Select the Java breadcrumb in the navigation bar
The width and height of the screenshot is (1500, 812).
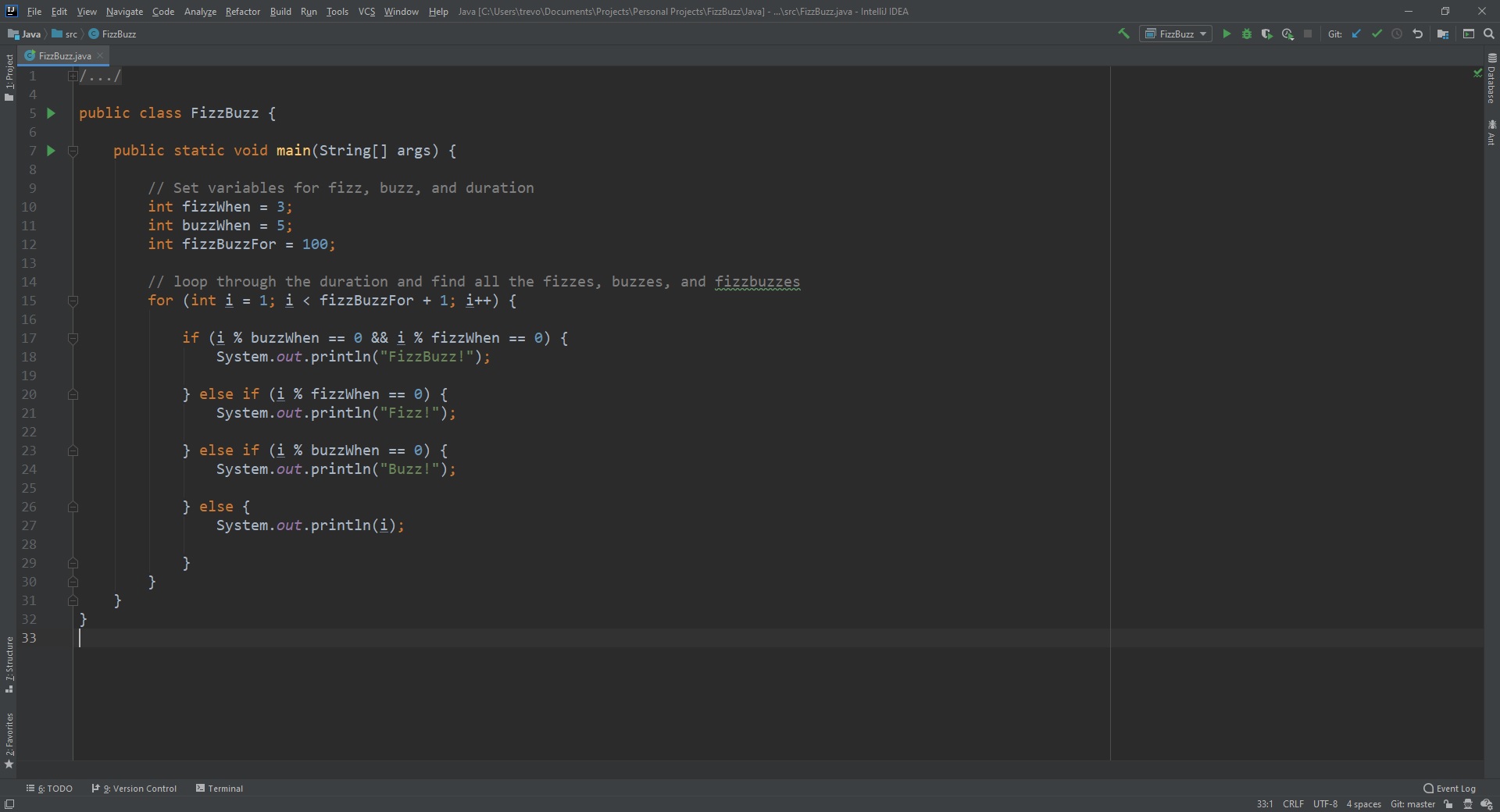[24, 34]
